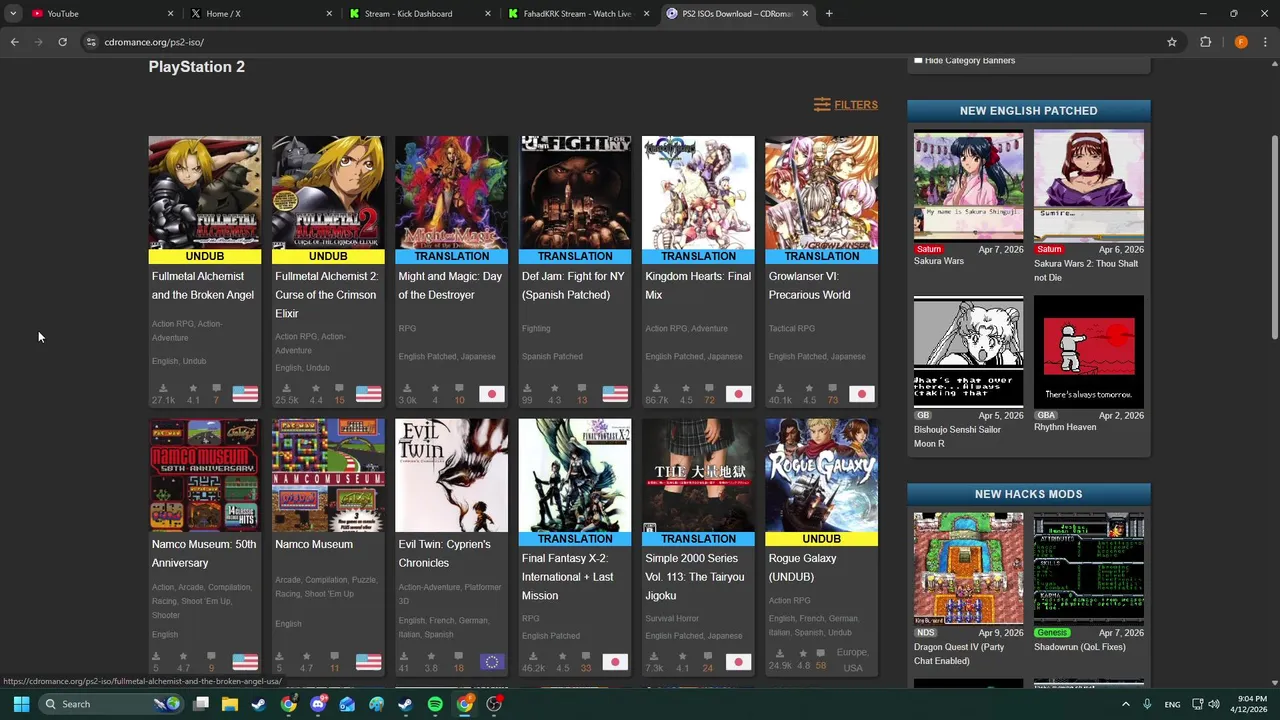This screenshot has width=1280, height=720.
Task: Open Def Jam: Fight for NY cover thumbnail
Action: [x=575, y=193]
